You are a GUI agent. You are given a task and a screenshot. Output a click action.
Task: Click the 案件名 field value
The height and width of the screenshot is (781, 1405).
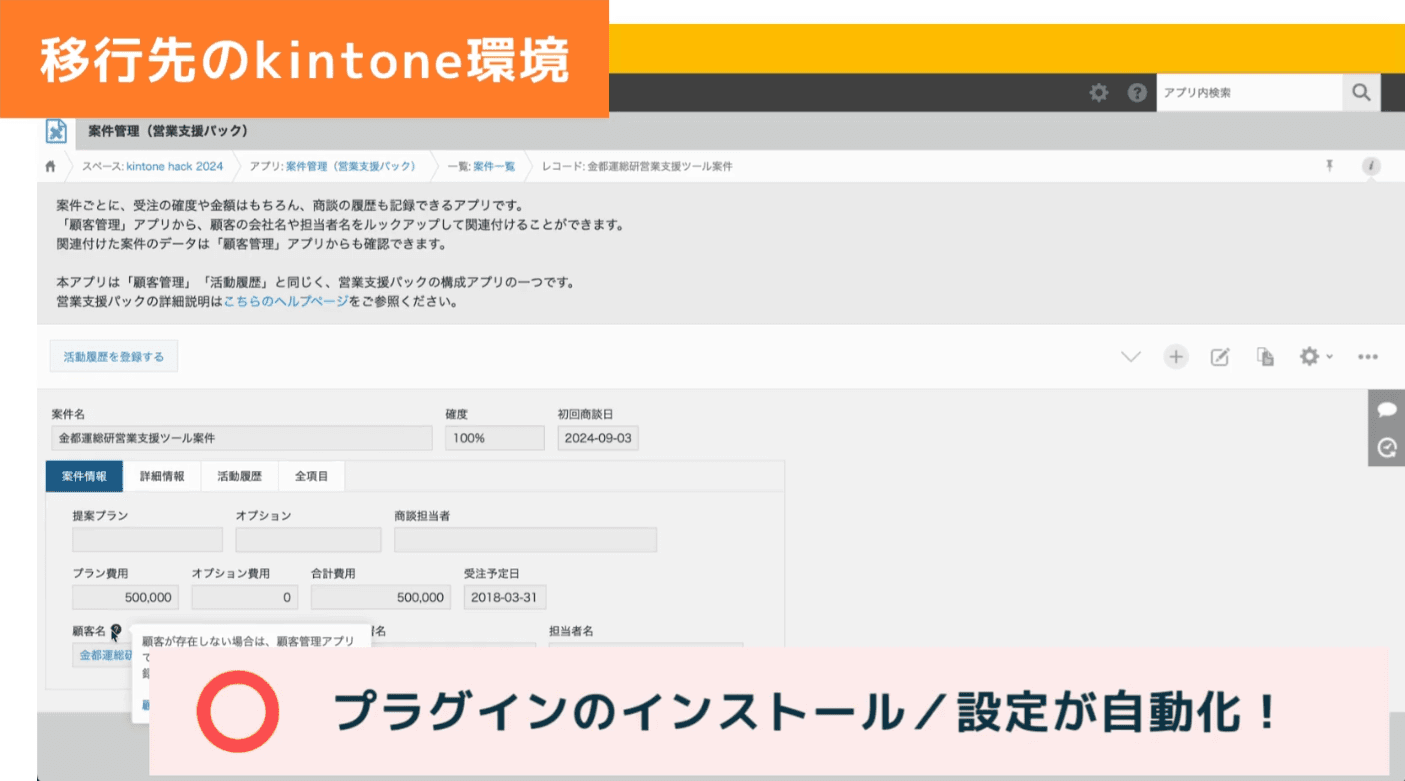242,438
